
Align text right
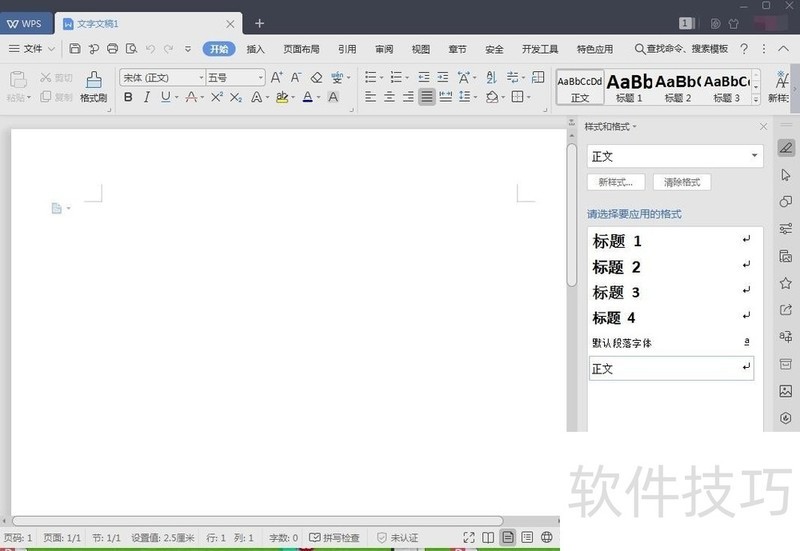(x=408, y=97)
